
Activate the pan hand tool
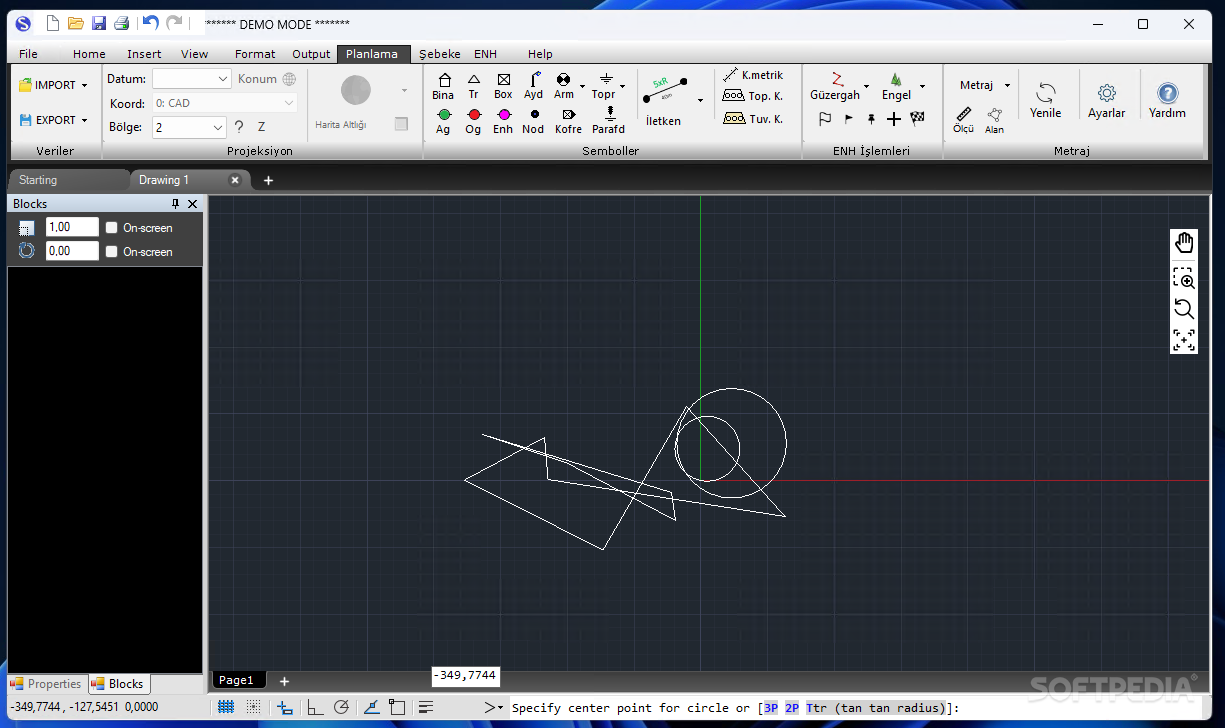pyautogui.click(x=1184, y=243)
